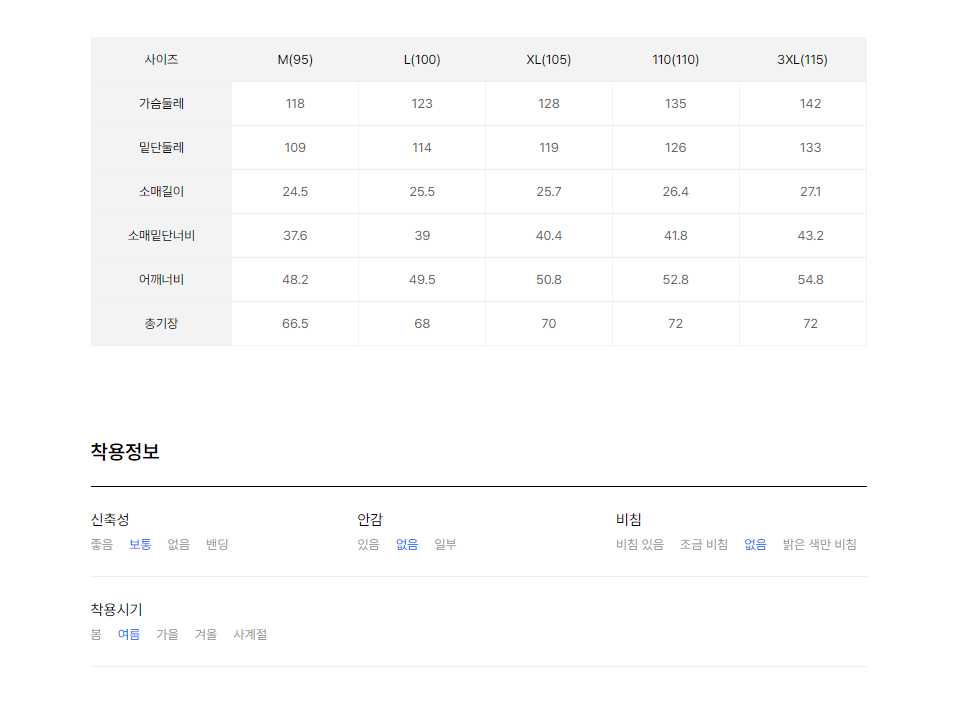Click sleeve hem width '37.6' cell

click(295, 236)
